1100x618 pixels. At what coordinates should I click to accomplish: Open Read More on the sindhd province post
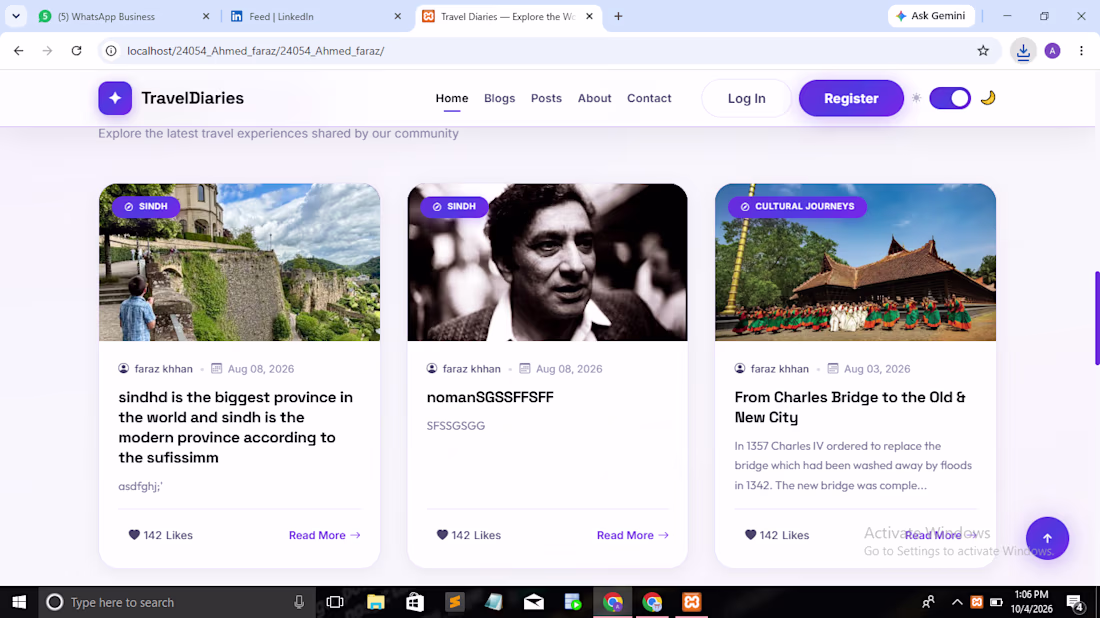coord(325,535)
